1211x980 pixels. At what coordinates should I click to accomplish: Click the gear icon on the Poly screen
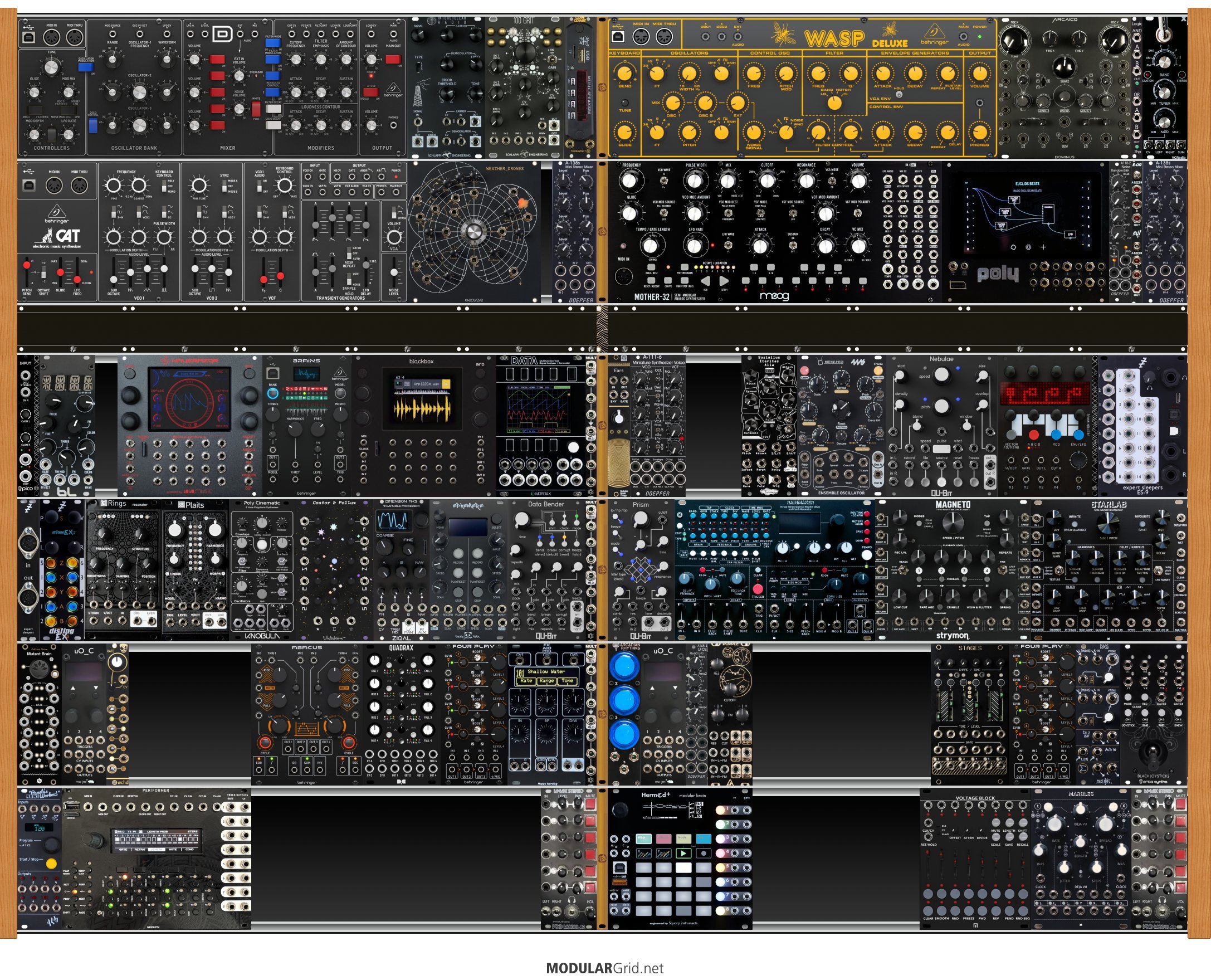click(x=1028, y=247)
